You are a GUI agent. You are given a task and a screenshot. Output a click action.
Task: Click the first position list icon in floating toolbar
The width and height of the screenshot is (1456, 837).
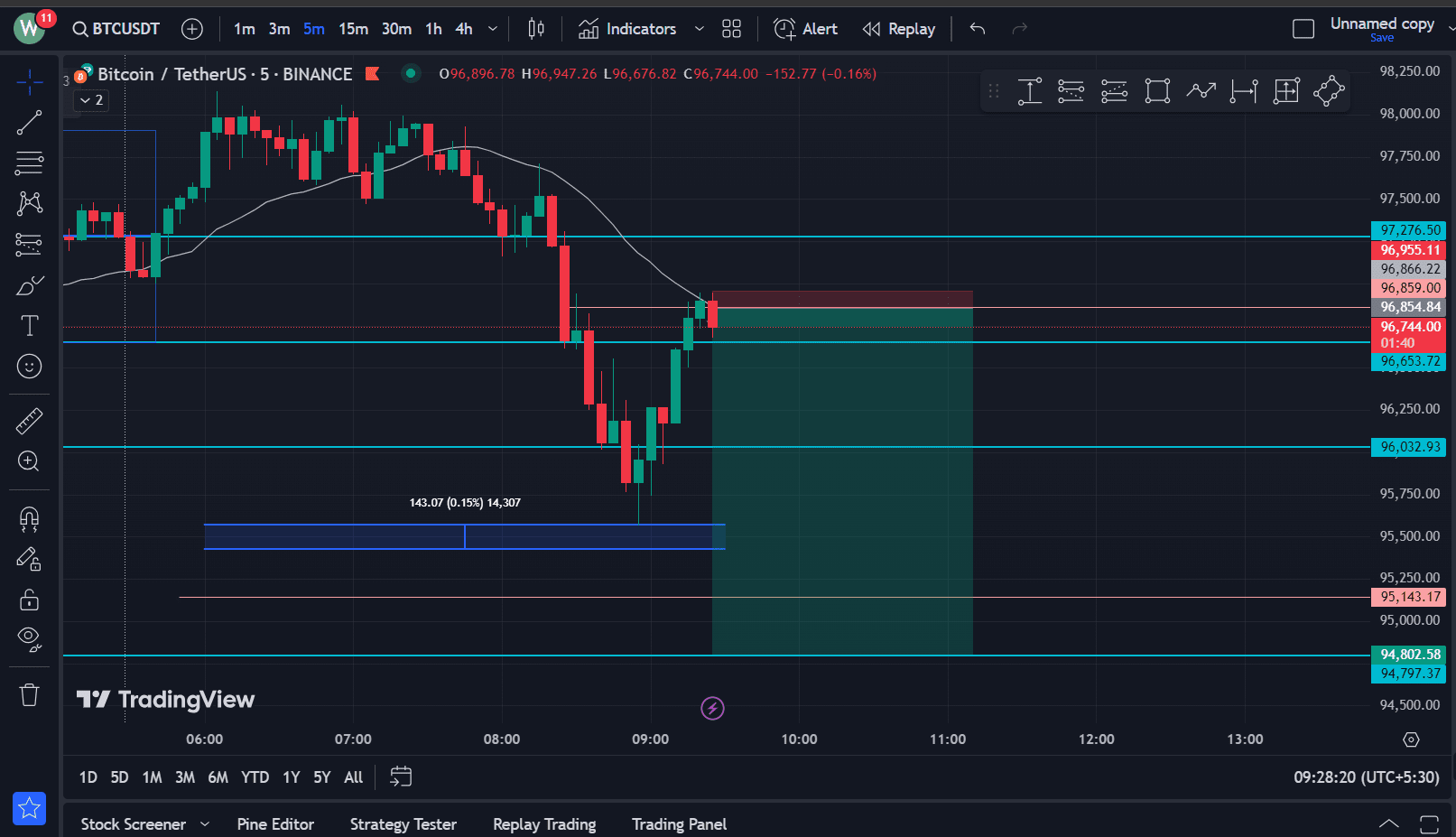(1071, 91)
